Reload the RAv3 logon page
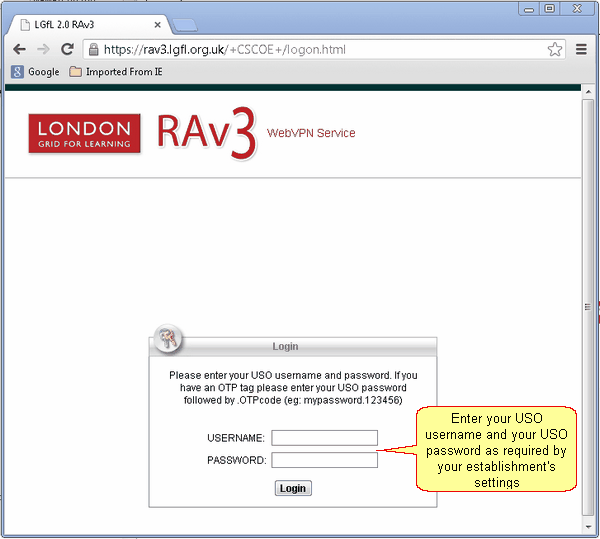The height and width of the screenshot is (539, 600). click(67, 49)
